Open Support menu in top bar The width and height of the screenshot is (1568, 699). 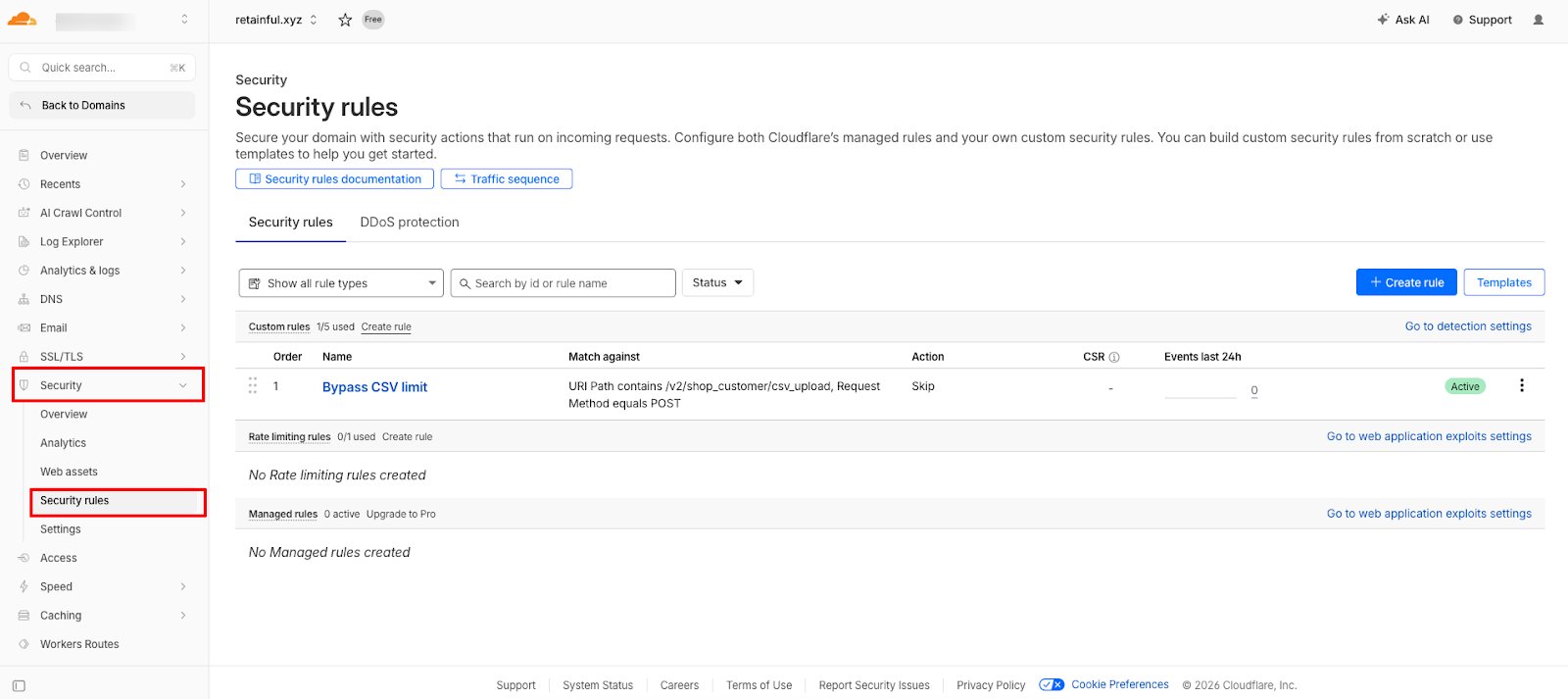click(1482, 20)
